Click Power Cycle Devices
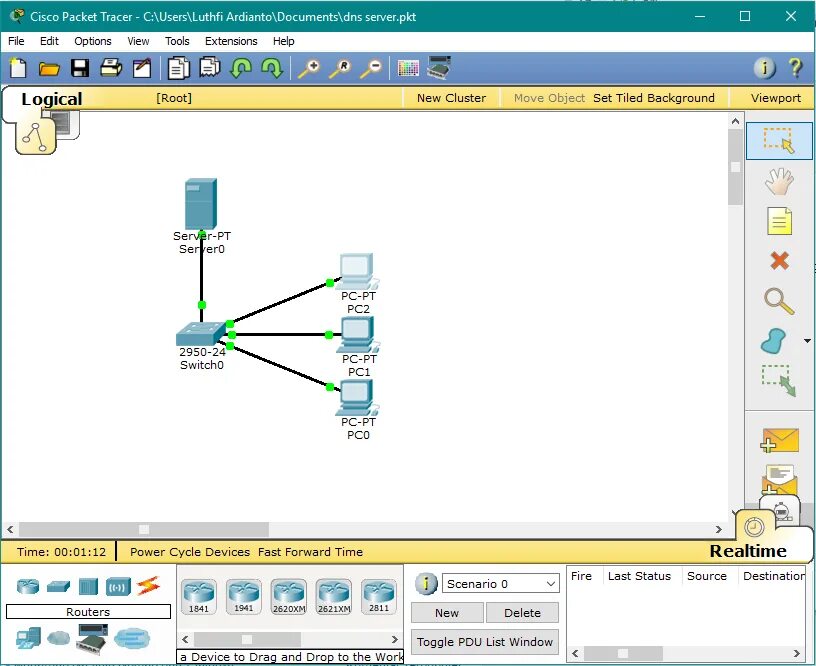Viewport: 816px width, 666px height. (190, 552)
